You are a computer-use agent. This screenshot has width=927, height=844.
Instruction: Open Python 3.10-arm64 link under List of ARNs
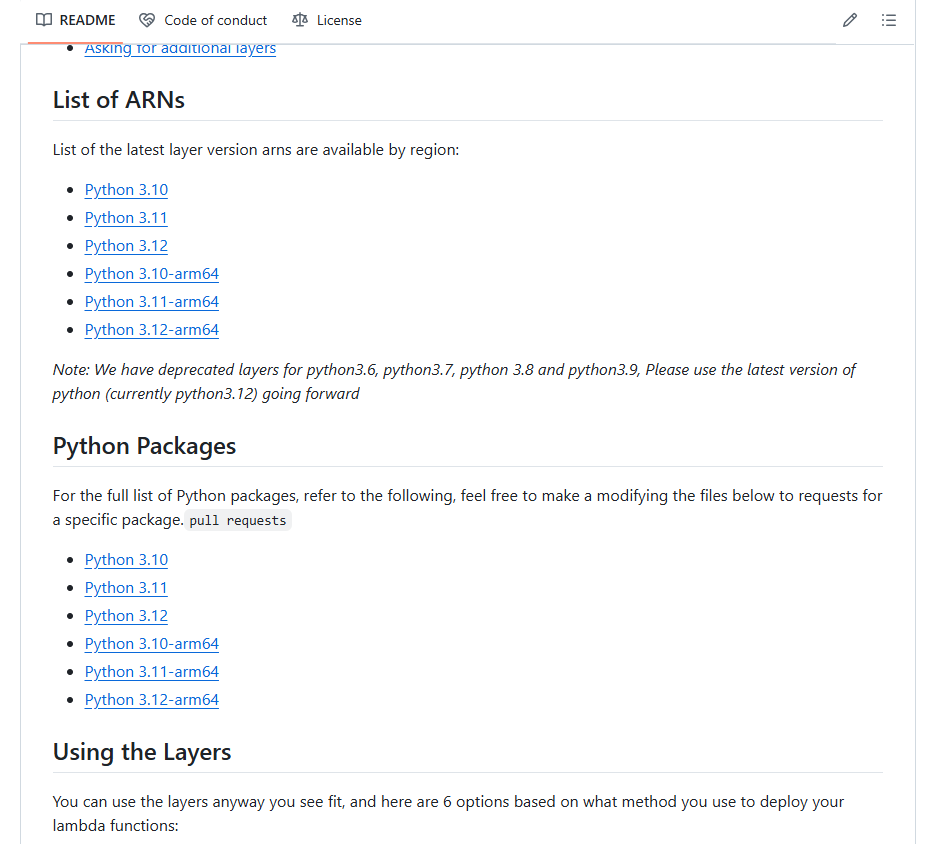click(x=151, y=274)
